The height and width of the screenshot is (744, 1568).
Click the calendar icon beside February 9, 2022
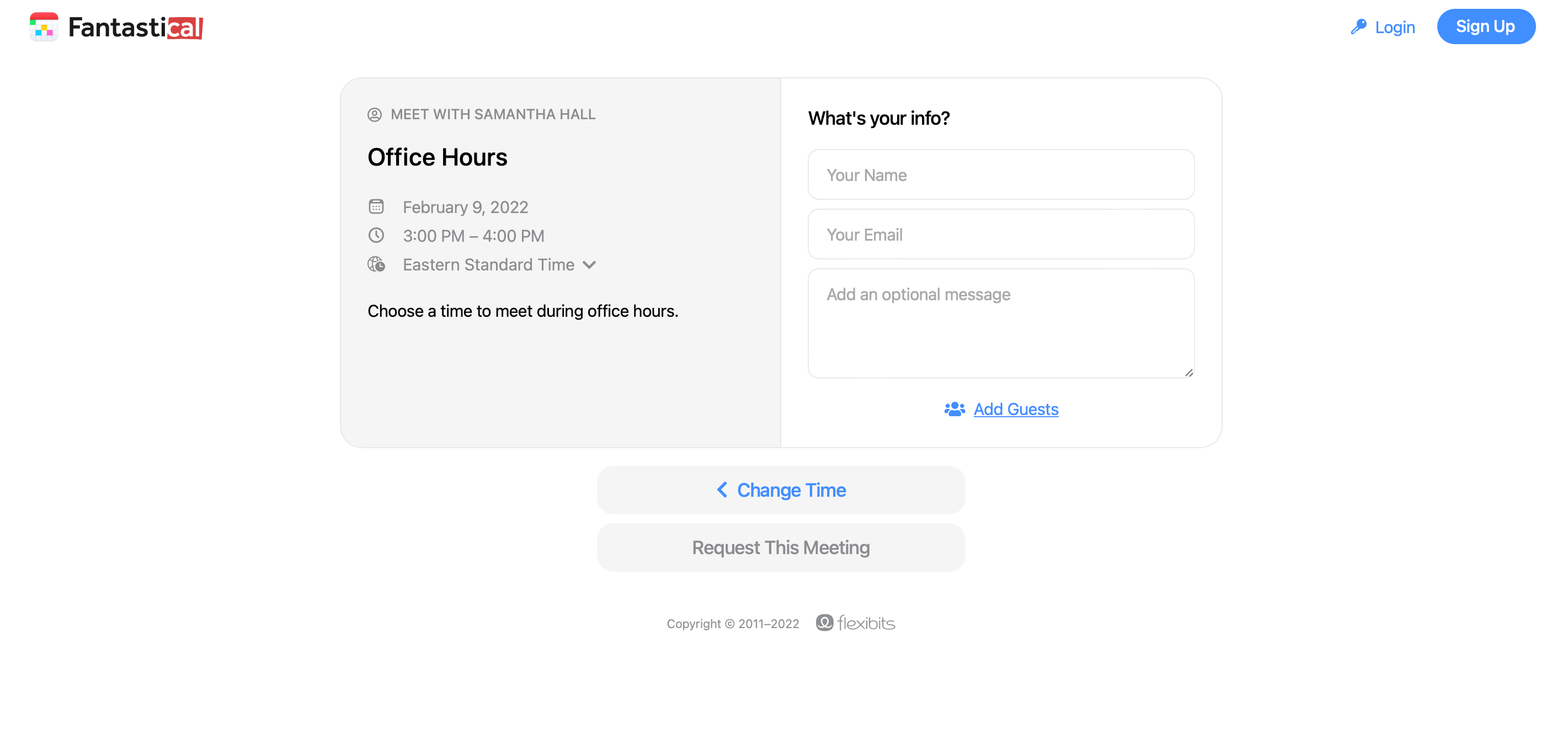pos(376,206)
